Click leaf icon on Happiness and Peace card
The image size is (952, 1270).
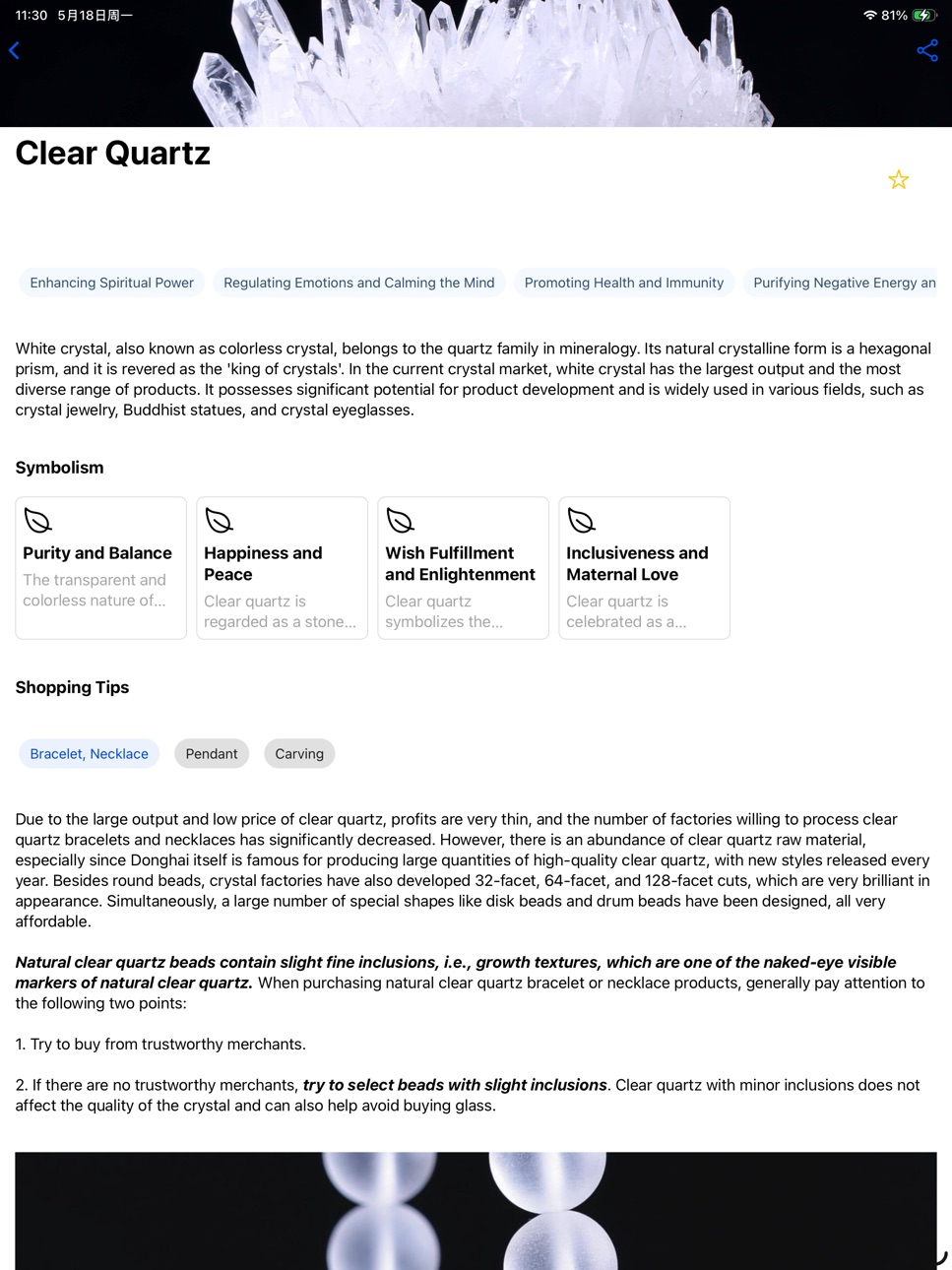[219, 521]
